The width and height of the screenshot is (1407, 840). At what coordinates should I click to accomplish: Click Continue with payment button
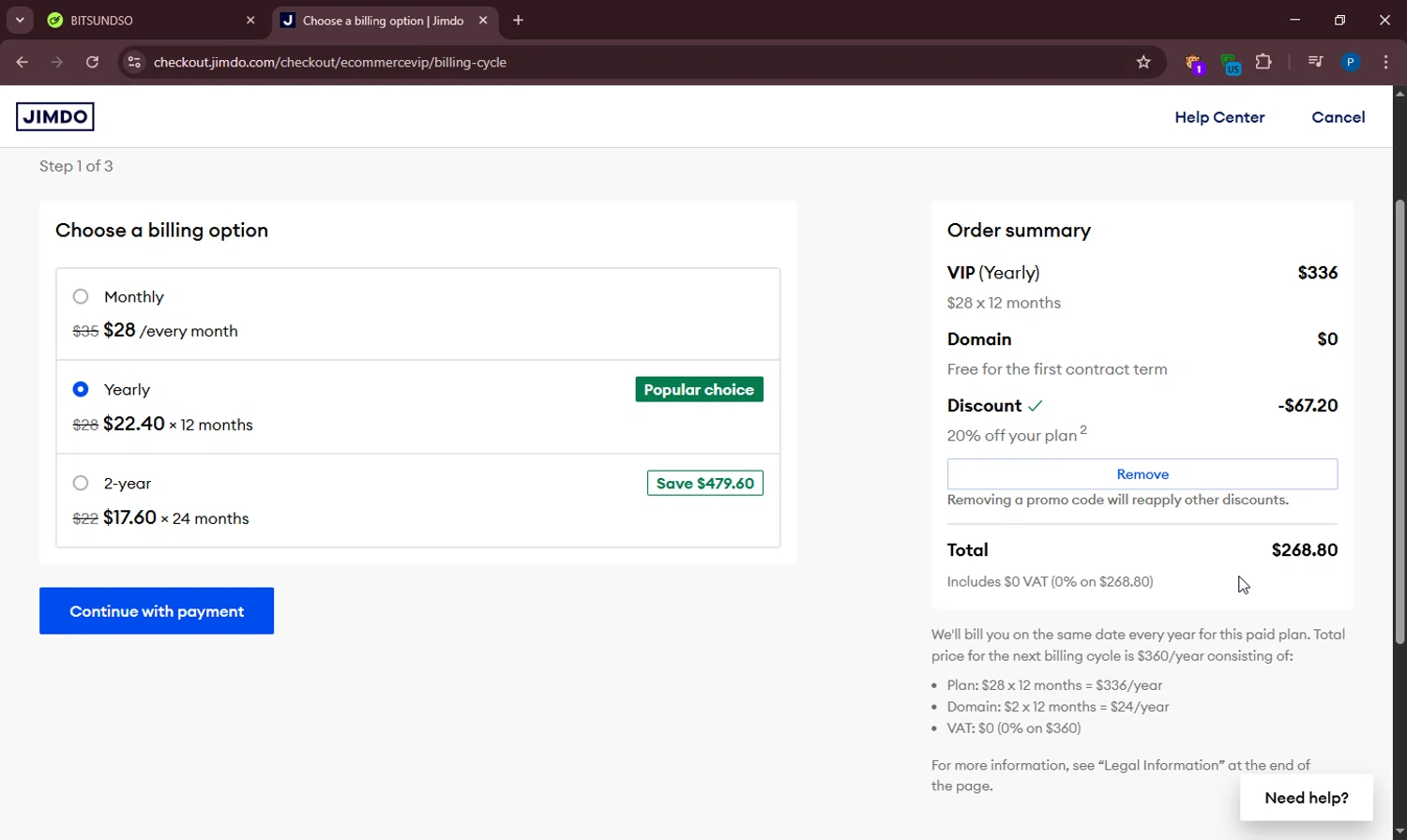point(157,611)
